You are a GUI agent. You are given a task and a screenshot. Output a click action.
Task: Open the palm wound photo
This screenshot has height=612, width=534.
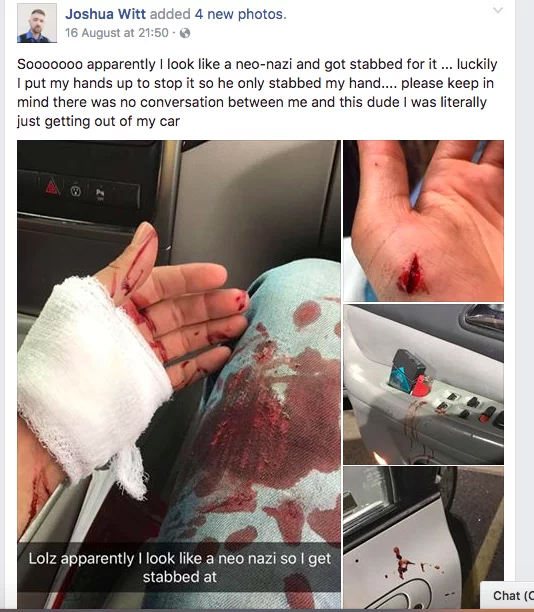(x=424, y=221)
